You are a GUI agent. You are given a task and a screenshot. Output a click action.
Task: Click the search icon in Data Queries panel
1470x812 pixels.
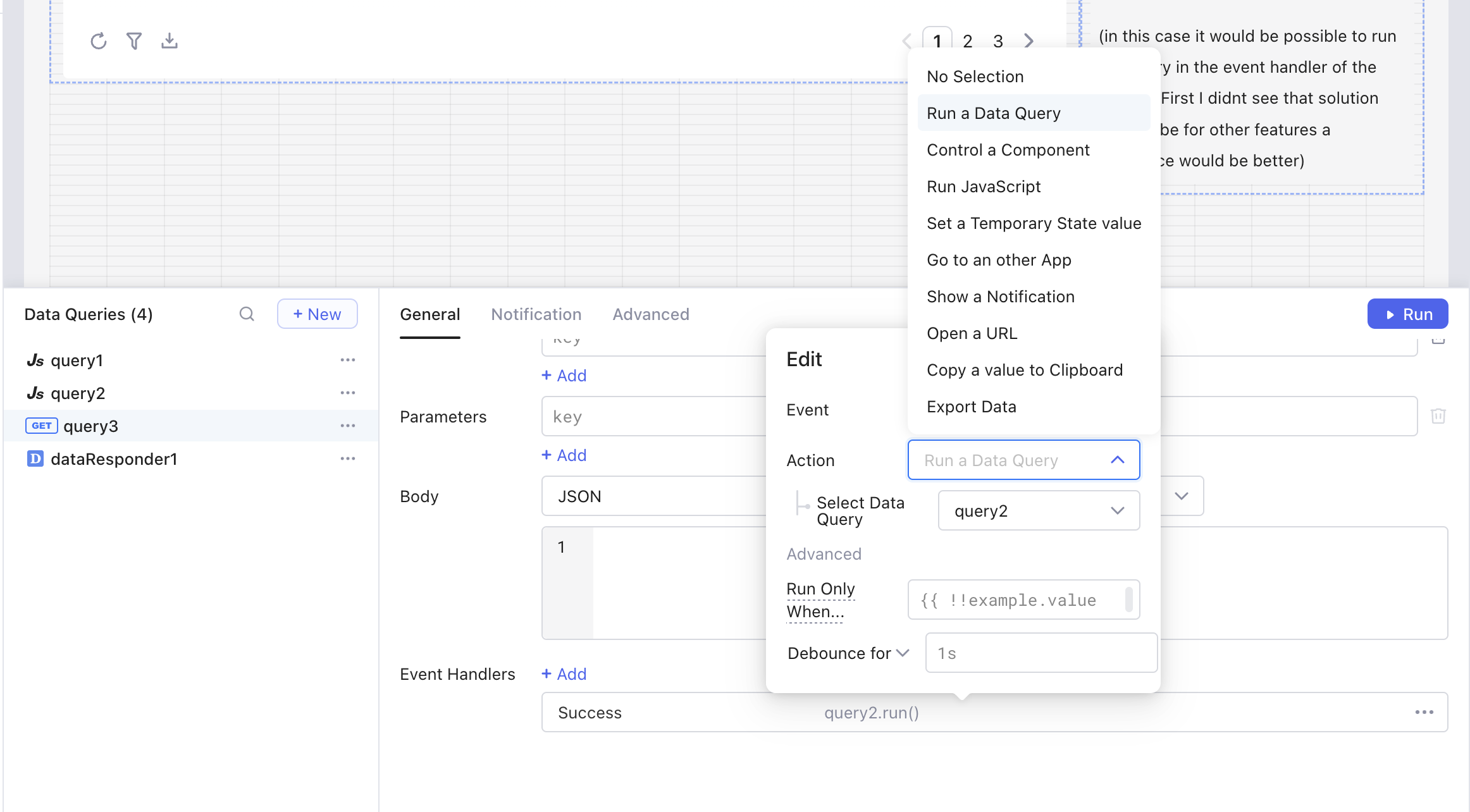coord(247,314)
